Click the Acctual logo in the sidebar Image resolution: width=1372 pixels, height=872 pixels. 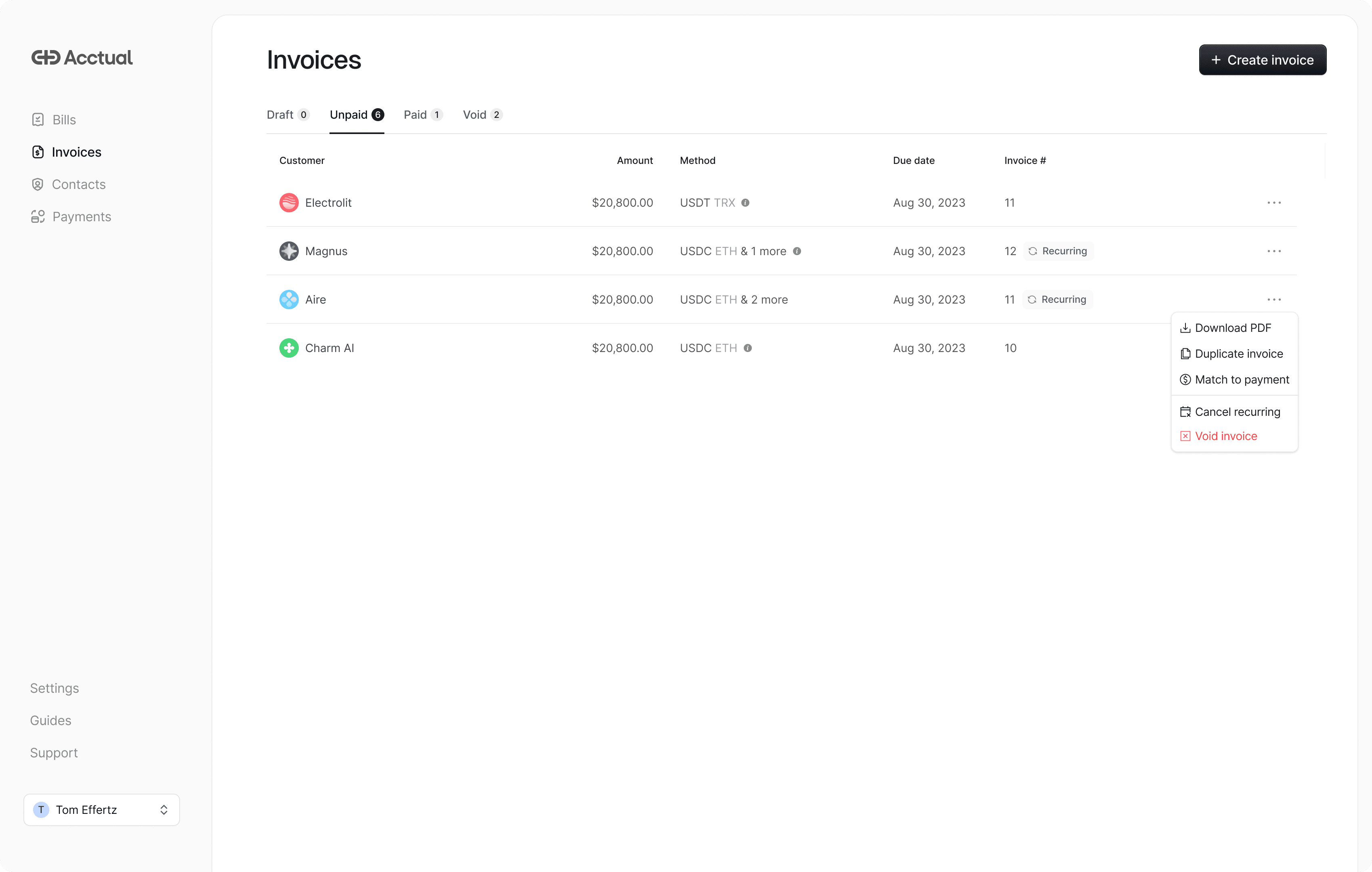pos(82,57)
